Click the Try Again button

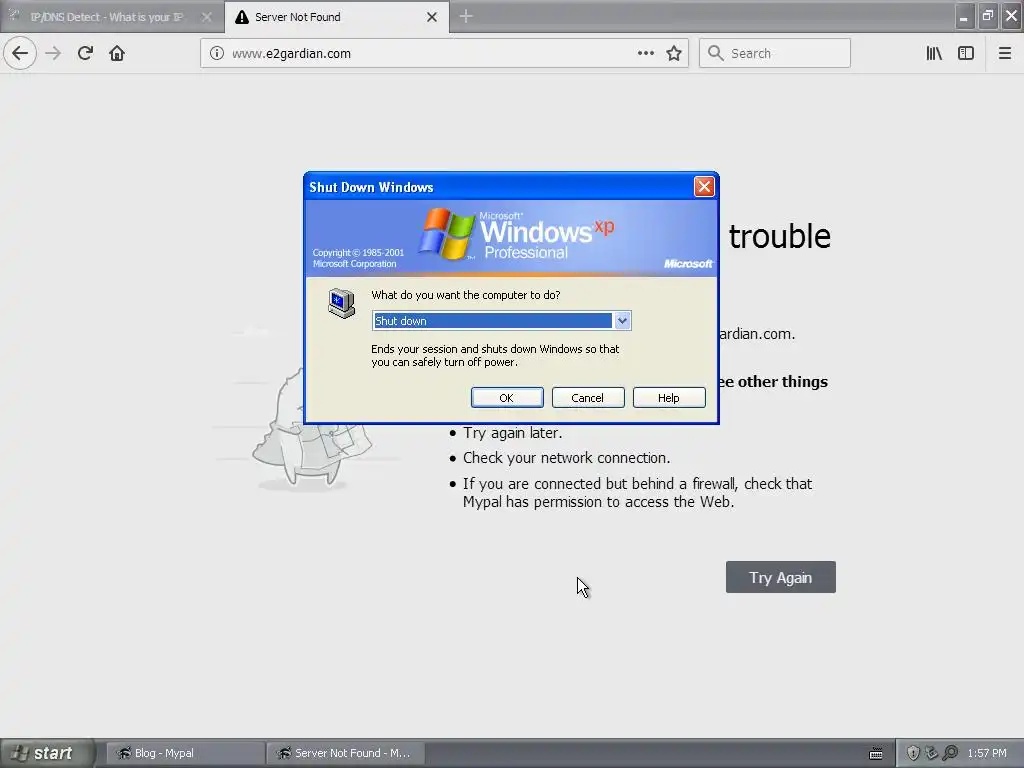(780, 577)
